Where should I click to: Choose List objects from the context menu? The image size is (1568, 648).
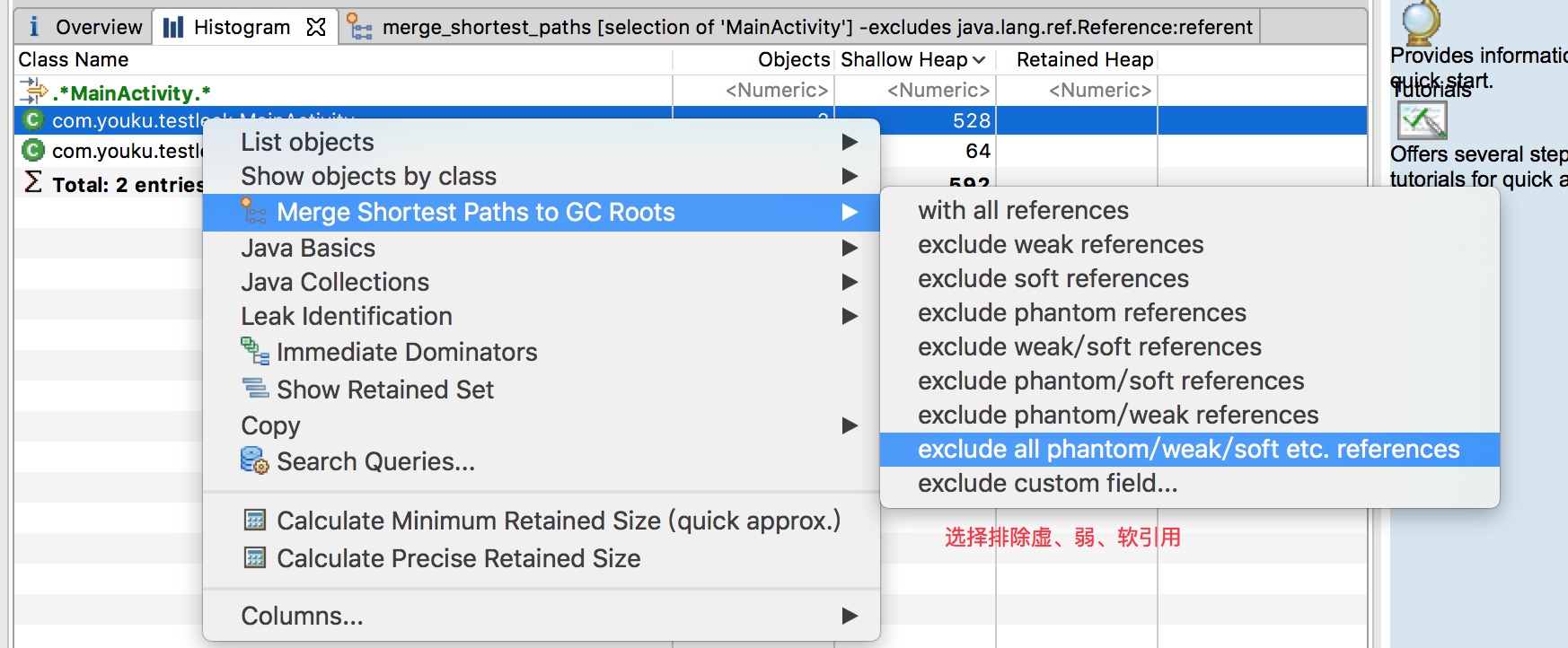[x=542, y=142]
